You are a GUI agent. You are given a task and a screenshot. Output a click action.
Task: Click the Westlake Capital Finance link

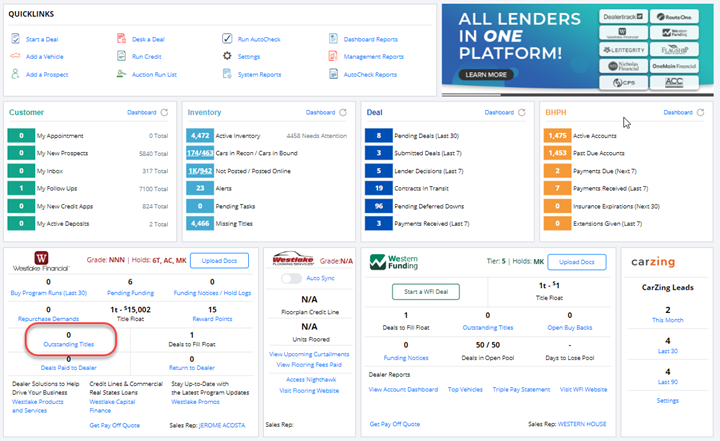coord(112,406)
